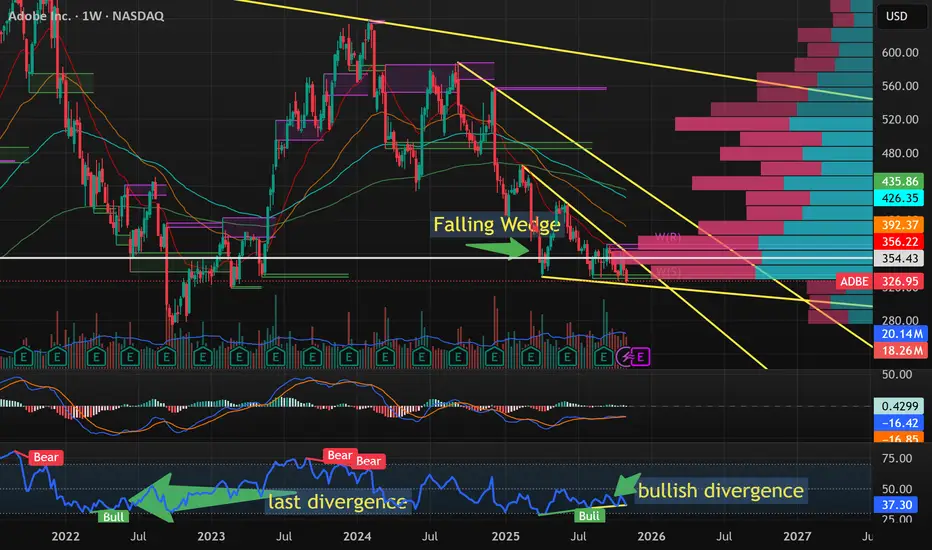Click the 75.00 RSI axis level
The width and height of the screenshot is (932, 550).
pos(897,458)
